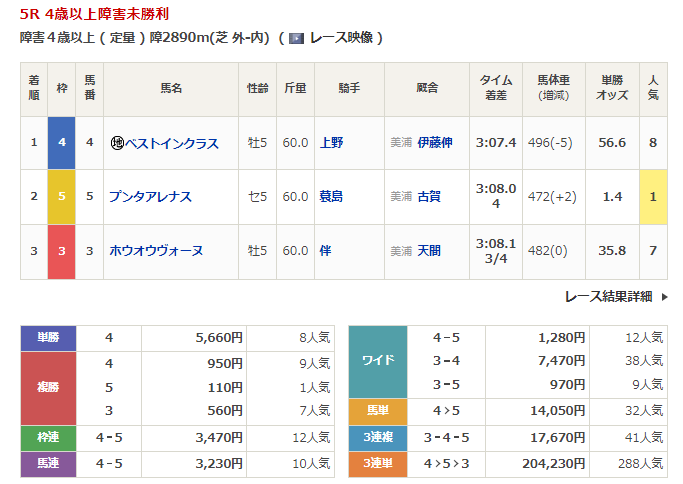Open trainer 伊藤伸 page
Viewport: 683px width, 484px height.
[x=434, y=143]
